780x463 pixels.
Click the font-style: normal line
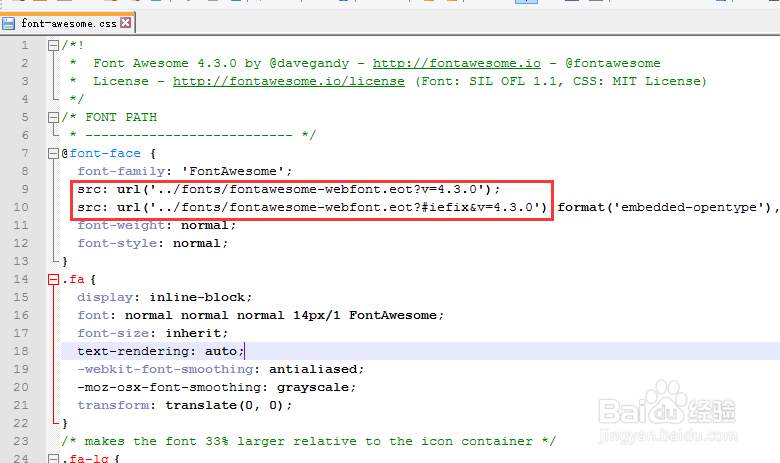(x=152, y=243)
